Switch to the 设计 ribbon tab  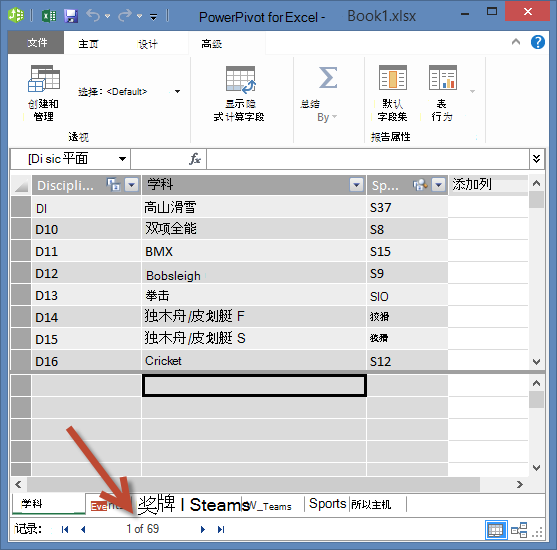click(x=147, y=44)
